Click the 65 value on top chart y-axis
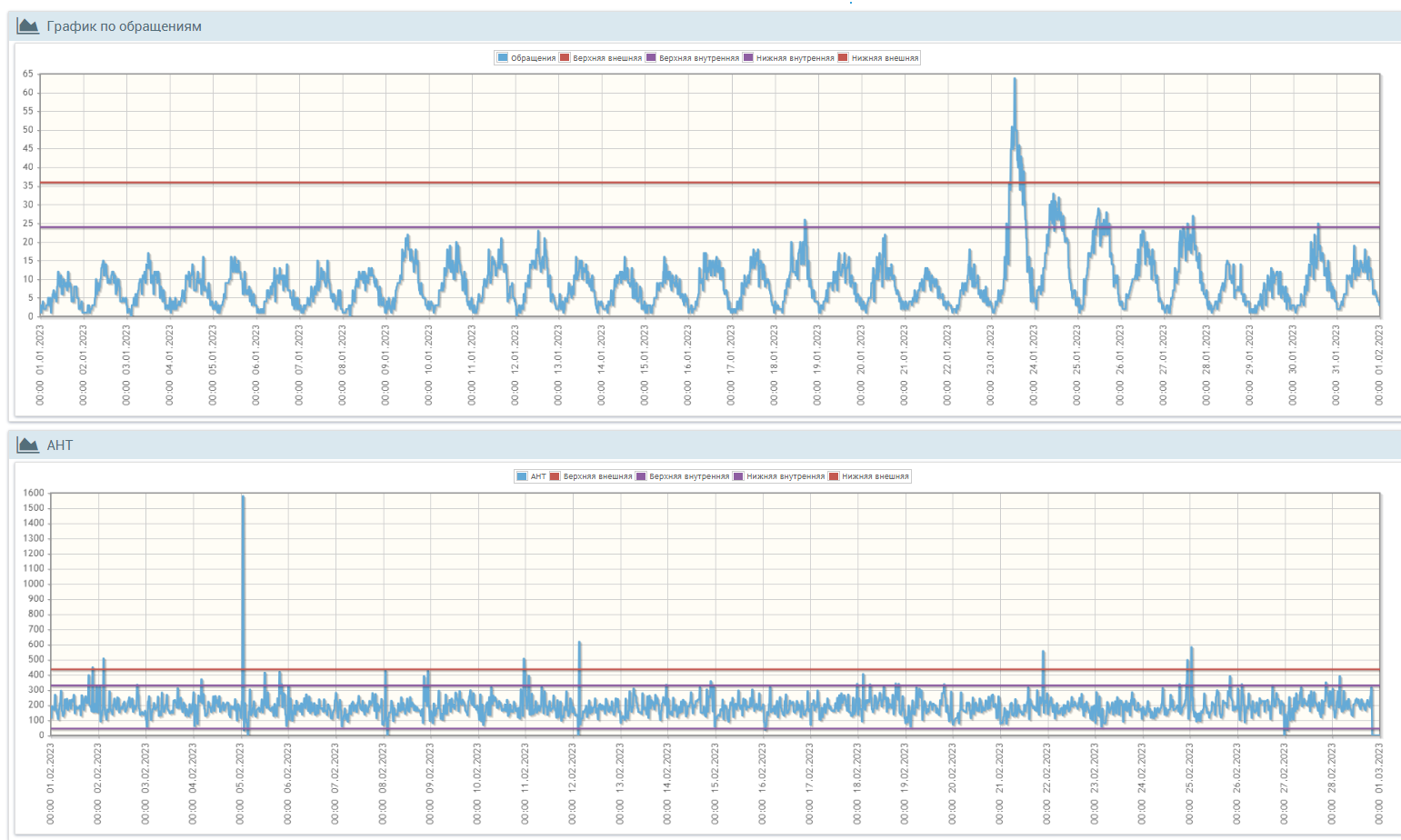Viewport: 1401px width, 840px height. [28, 74]
